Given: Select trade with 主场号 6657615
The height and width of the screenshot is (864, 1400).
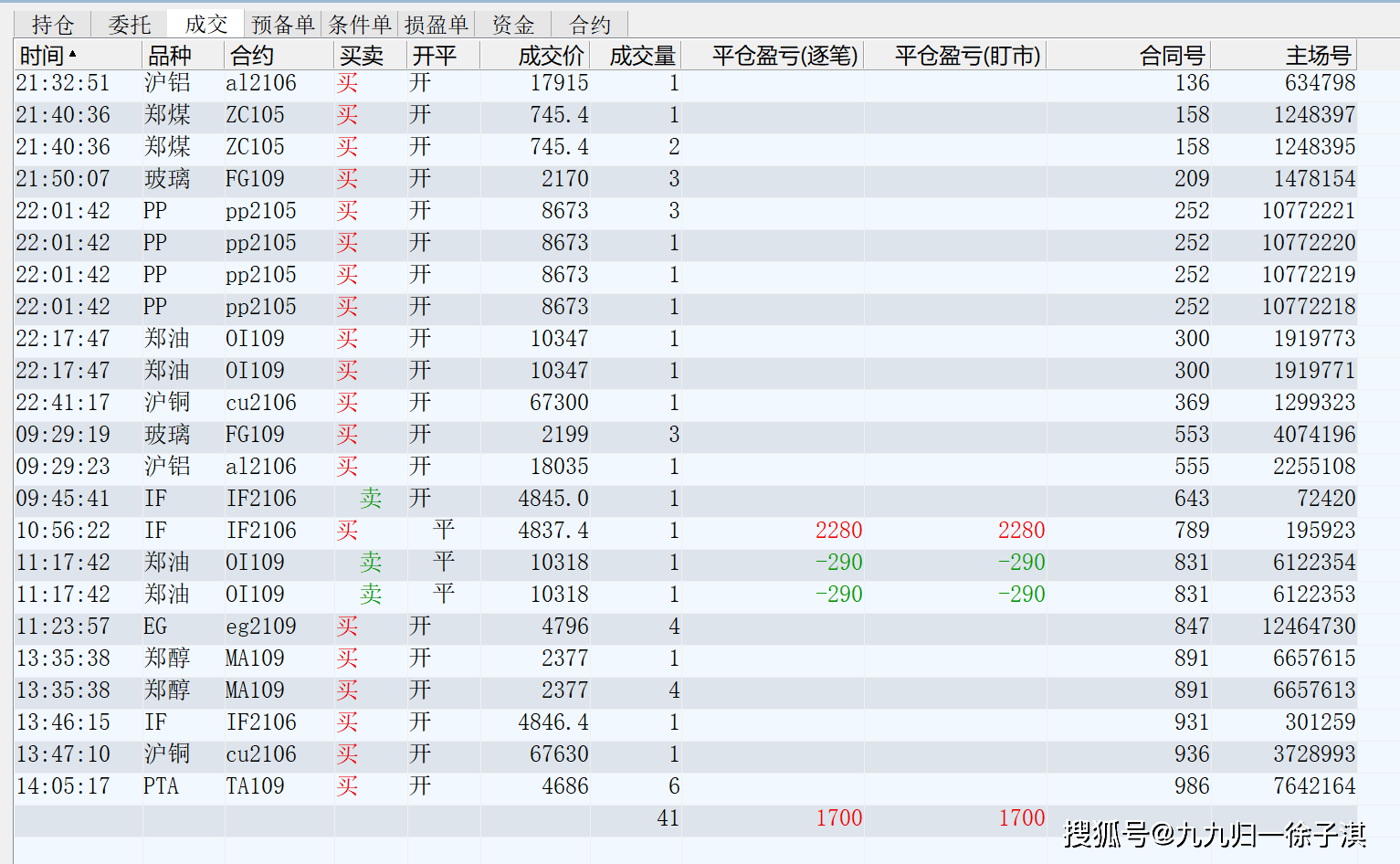Looking at the screenshot, I should tap(686, 659).
